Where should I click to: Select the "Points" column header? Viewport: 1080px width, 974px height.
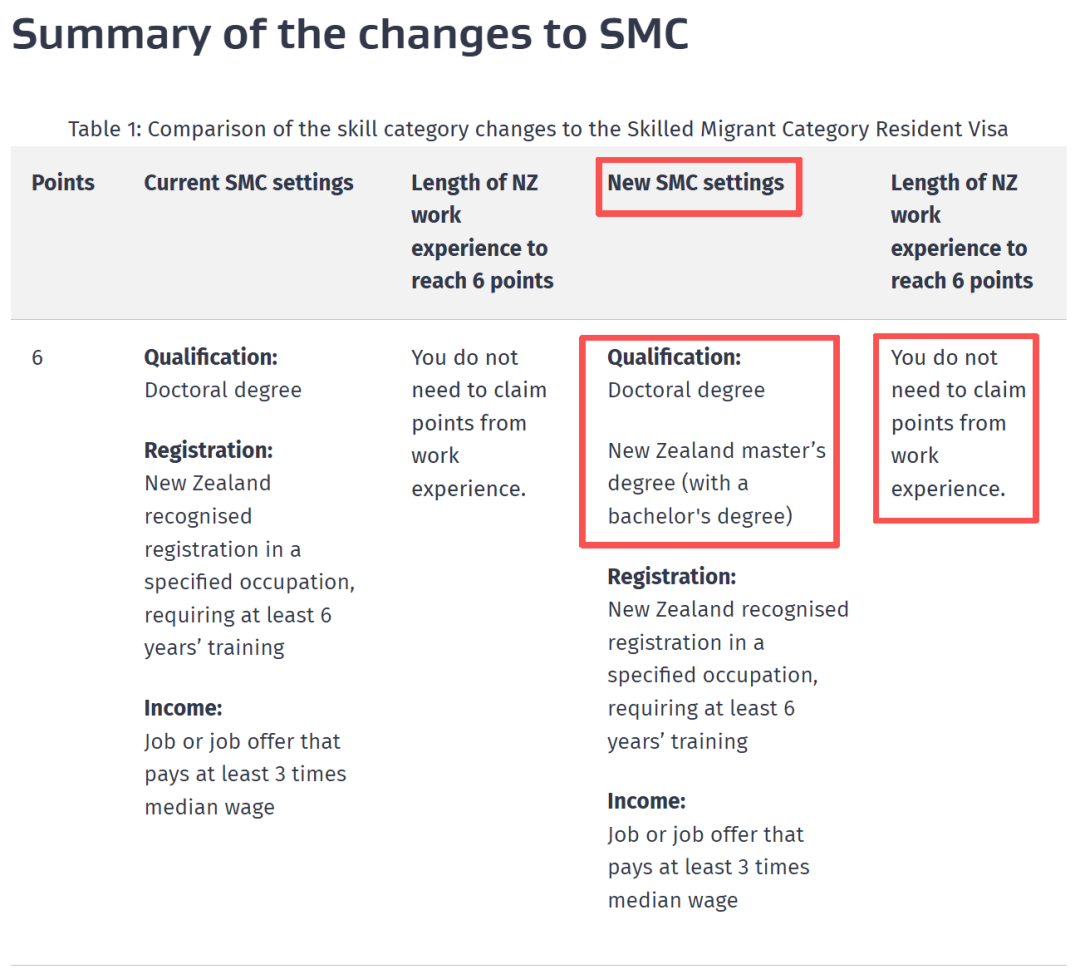pyautogui.click(x=63, y=183)
